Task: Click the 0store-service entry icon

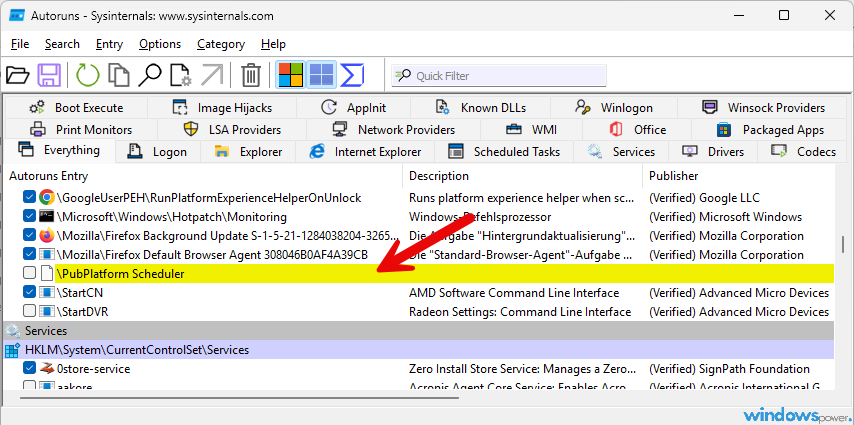Action: coord(47,368)
